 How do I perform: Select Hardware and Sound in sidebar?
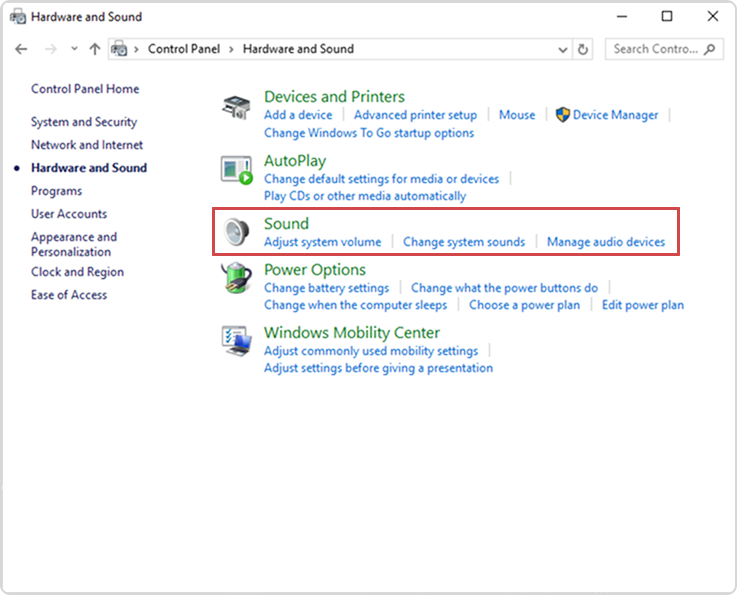tap(89, 168)
